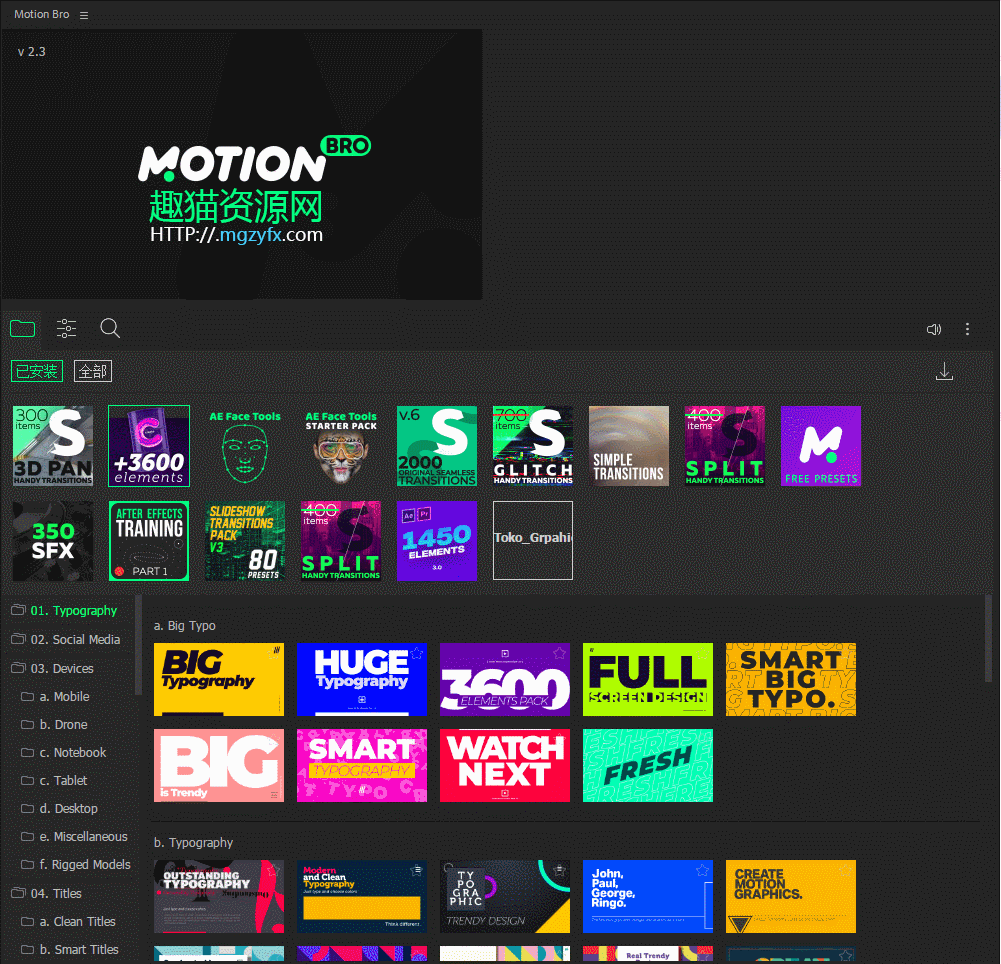Collapse the 01. Typography category
Image resolution: width=1001 pixels, height=964 pixels.
[64, 611]
